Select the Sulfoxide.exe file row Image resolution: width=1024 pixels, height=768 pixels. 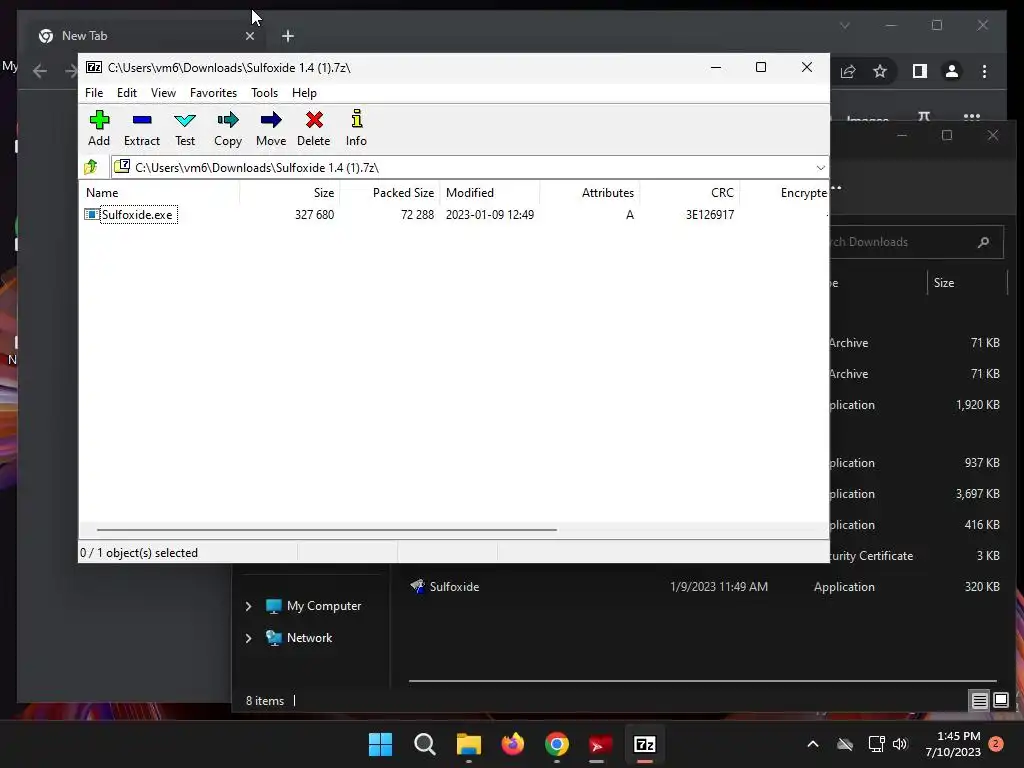pos(454,215)
